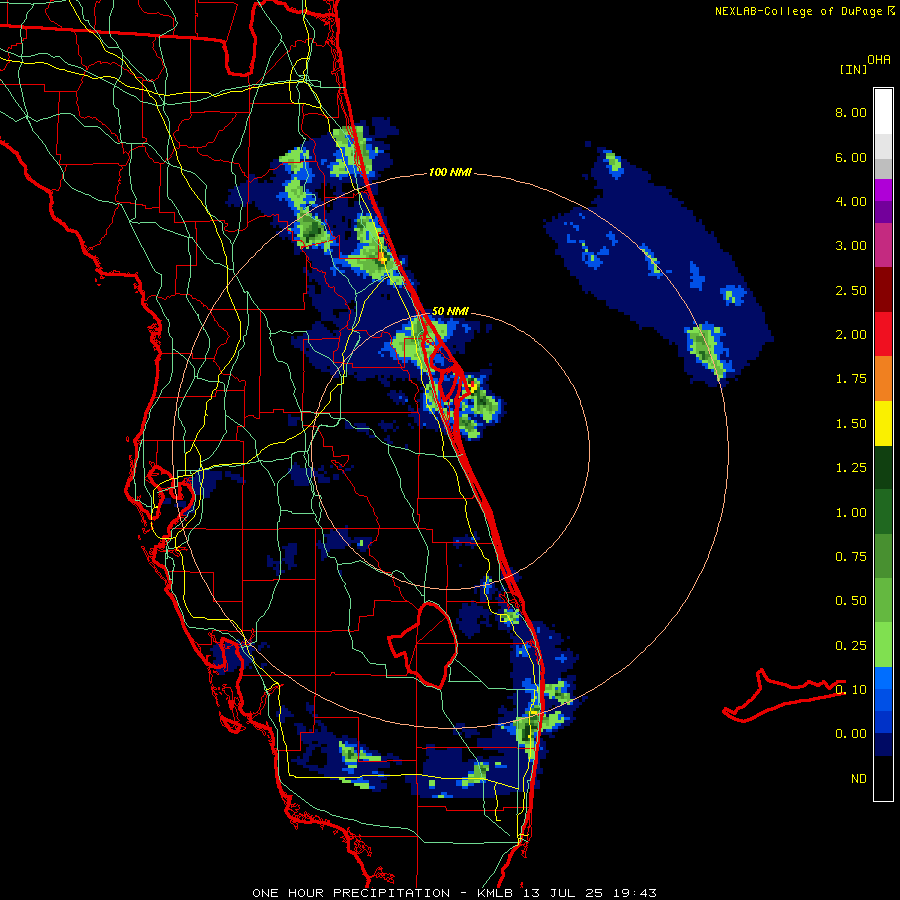Click the medium green 0.75 legend swatch
The width and height of the screenshot is (900, 900).
coord(883,557)
